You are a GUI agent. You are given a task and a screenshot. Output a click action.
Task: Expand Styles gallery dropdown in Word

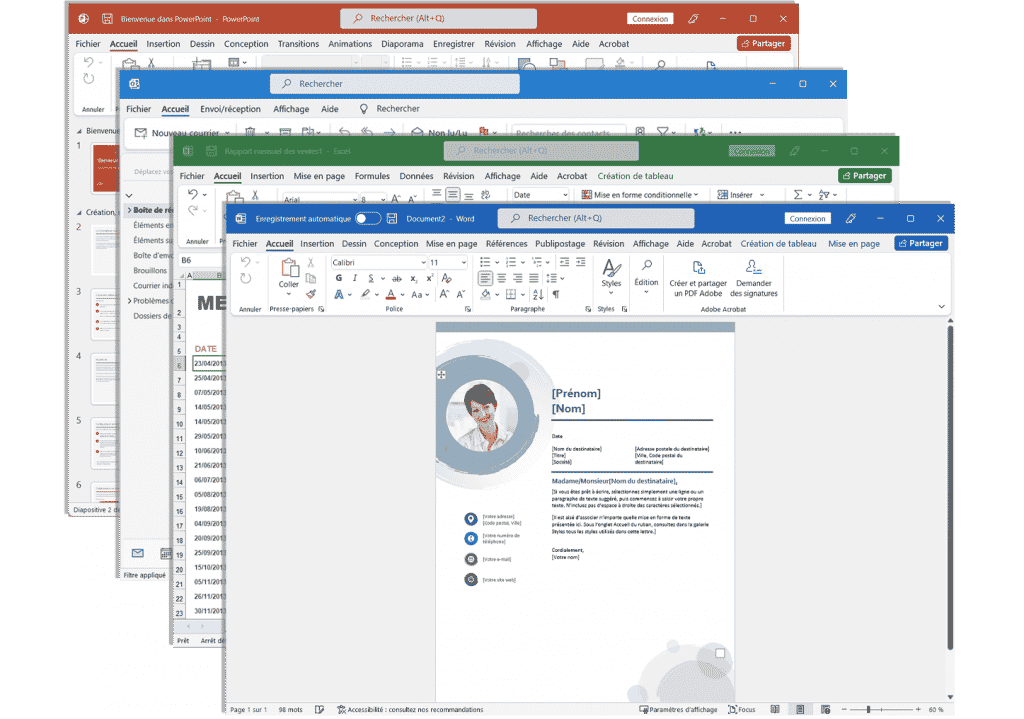tap(611, 293)
